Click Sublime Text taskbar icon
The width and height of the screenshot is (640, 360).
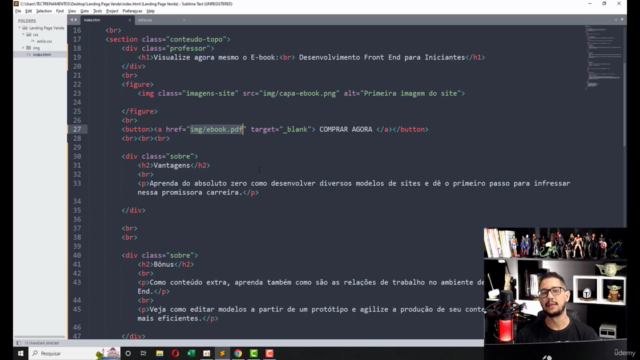click(222, 353)
